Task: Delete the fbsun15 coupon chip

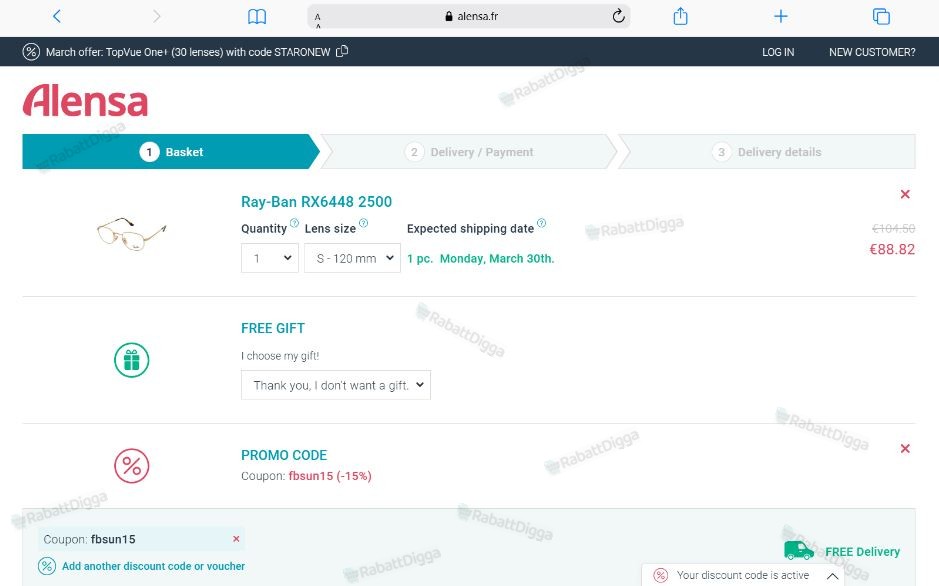Action: pos(236,539)
